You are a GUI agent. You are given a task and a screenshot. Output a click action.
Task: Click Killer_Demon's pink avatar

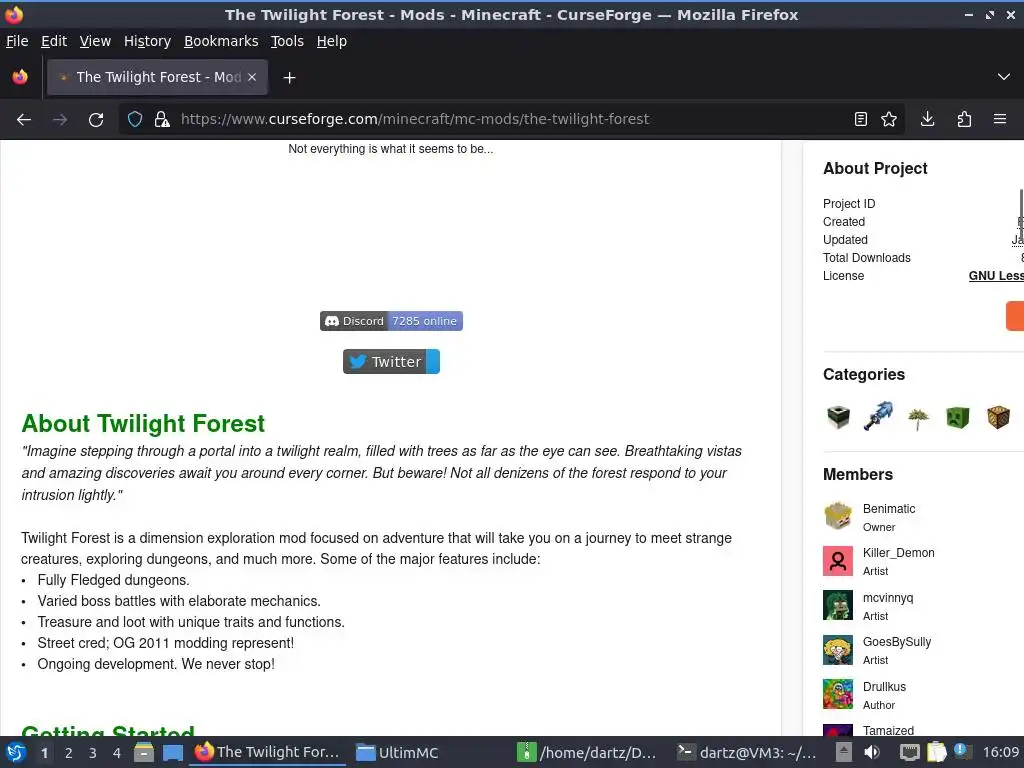click(x=838, y=561)
